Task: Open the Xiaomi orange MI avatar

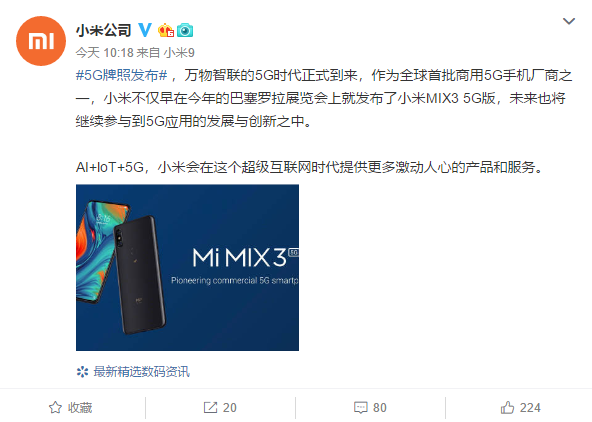Action: 41,41
